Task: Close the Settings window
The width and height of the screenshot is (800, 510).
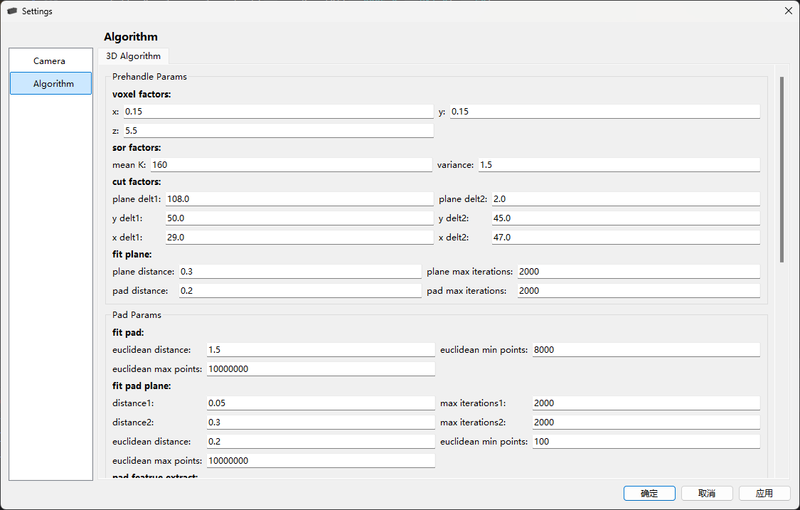Action: pyautogui.click(x=776, y=11)
